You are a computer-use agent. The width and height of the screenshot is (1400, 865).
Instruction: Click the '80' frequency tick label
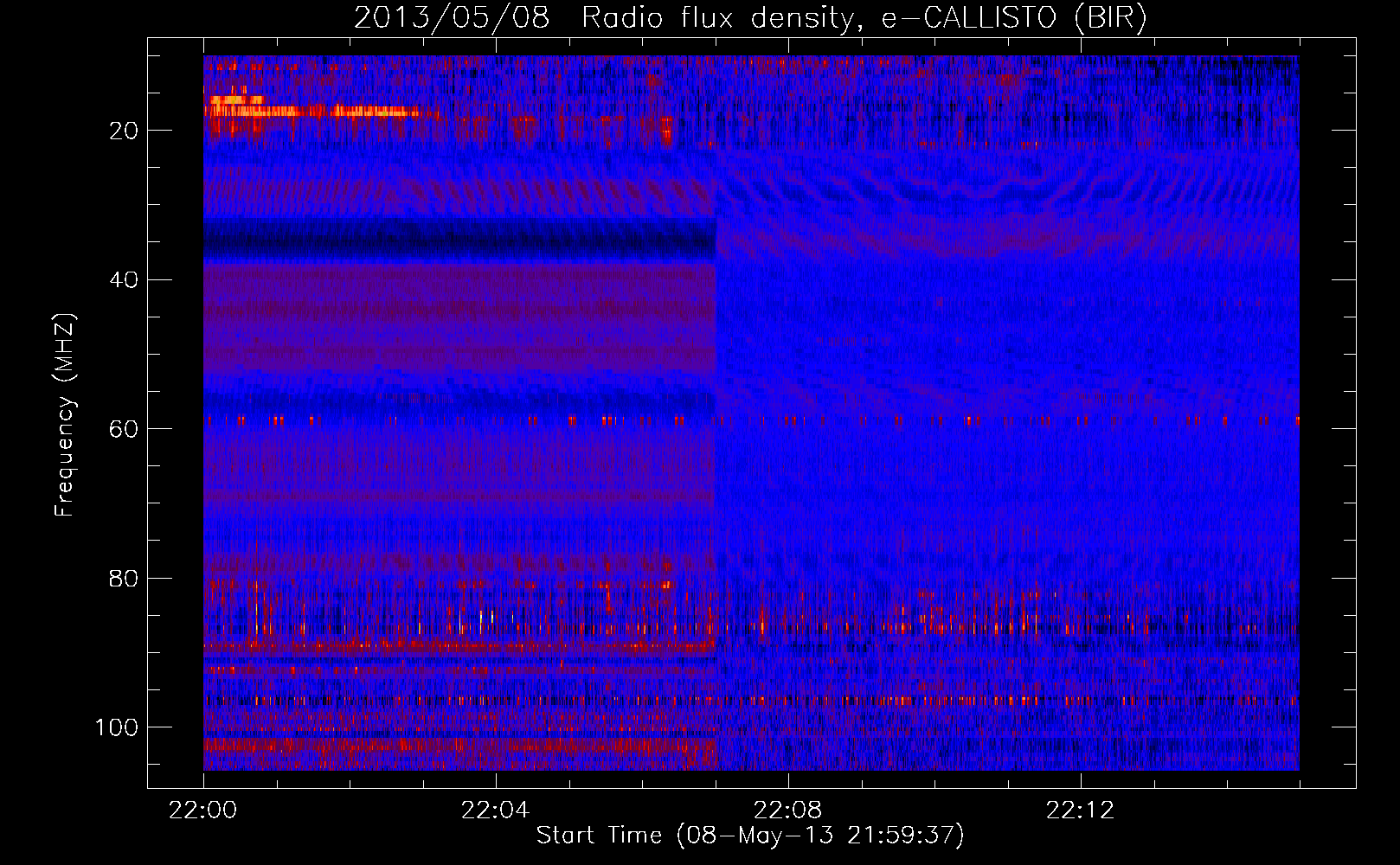point(125,579)
